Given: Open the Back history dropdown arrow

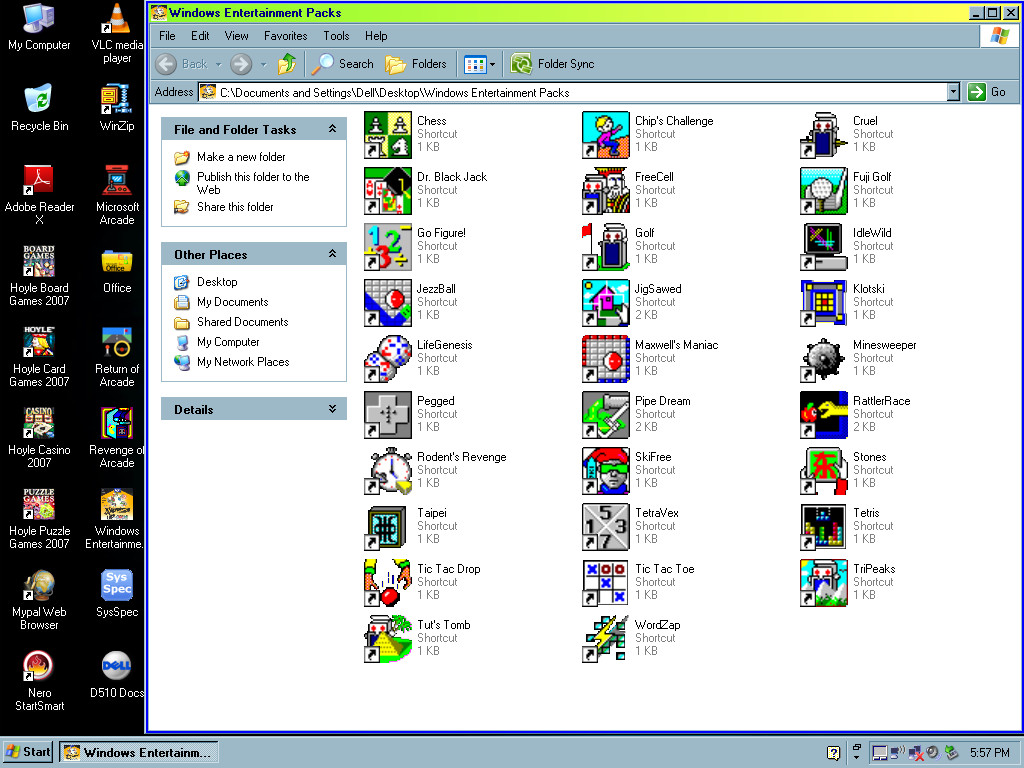Looking at the screenshot, I should coord(219,64).
